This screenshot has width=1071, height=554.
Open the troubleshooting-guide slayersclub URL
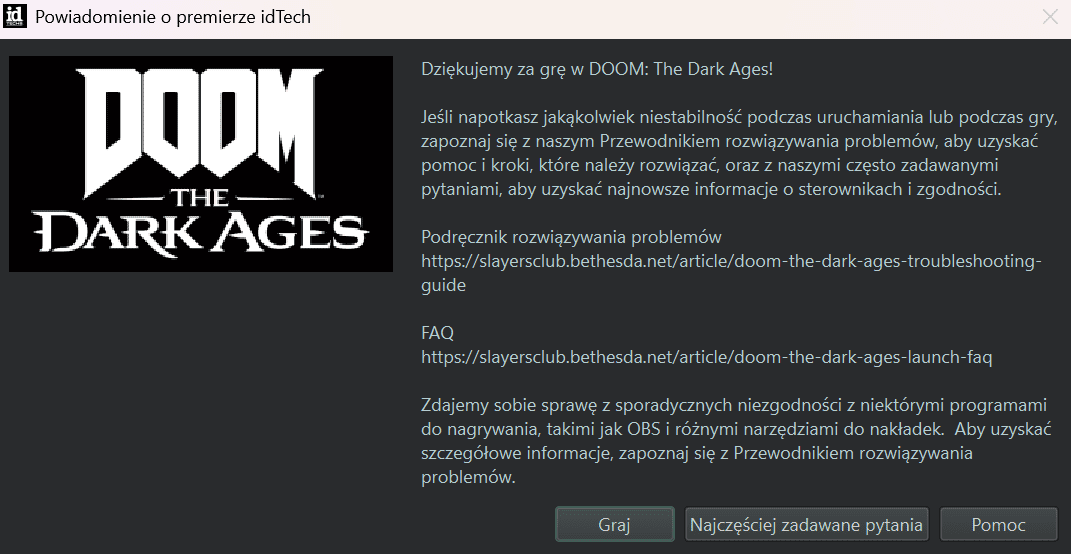click(730, 261)
